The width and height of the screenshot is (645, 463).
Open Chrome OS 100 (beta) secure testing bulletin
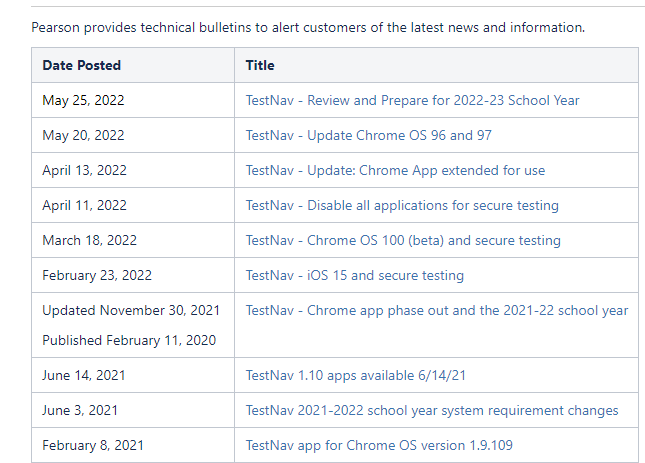pyautogui.click(x=403, y=240)
